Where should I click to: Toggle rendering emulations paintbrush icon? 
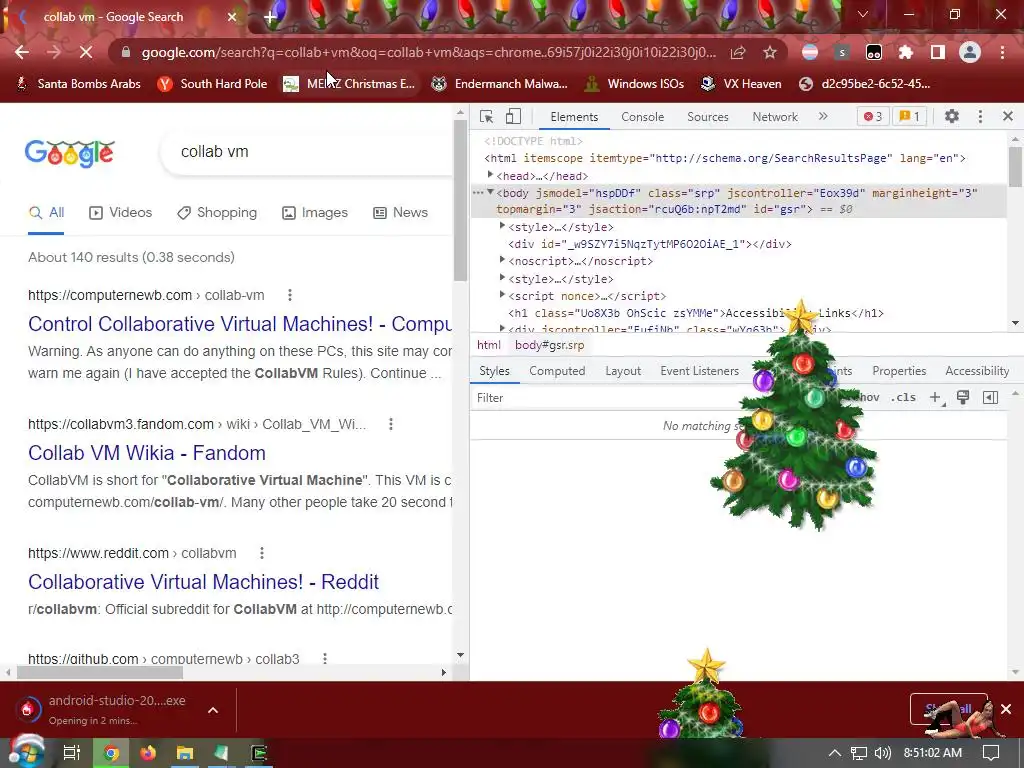point(963,397)
